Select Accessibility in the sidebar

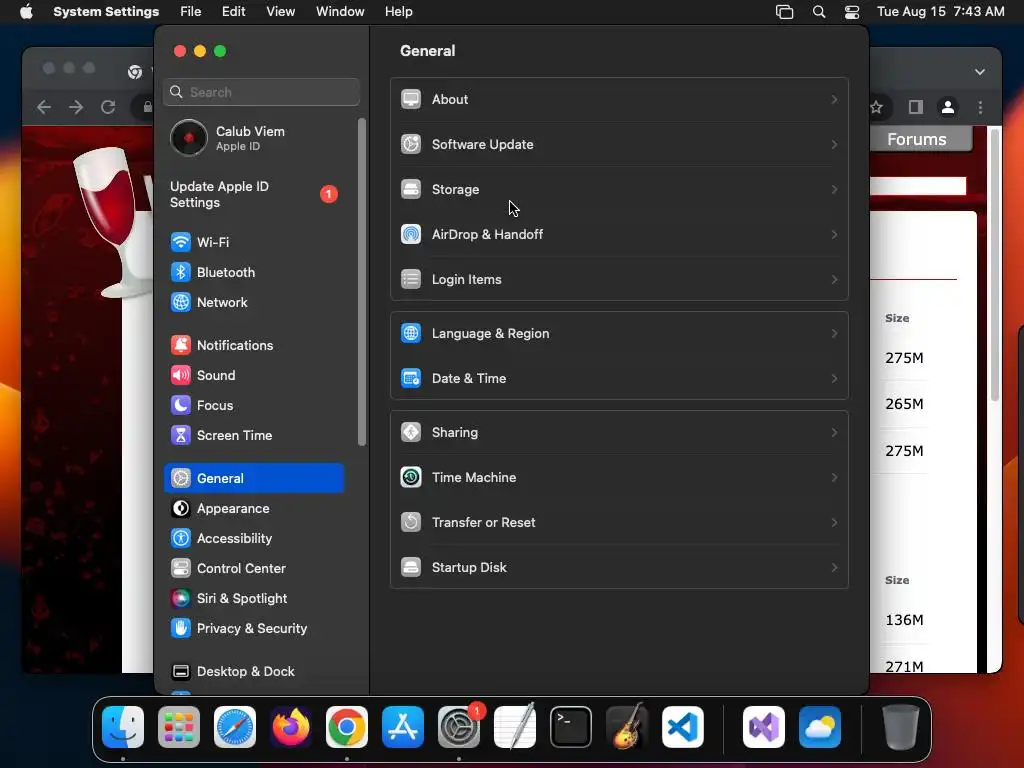[254, 539]
